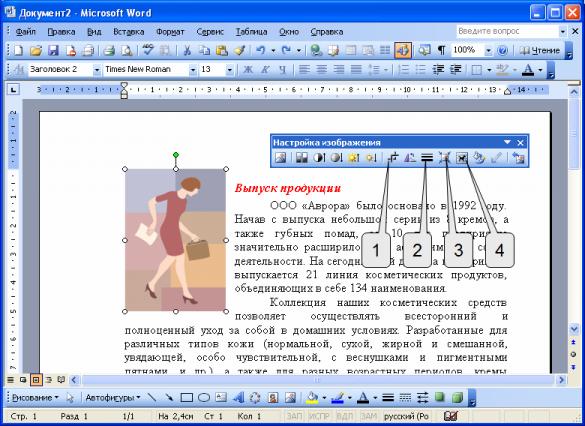This screenshot has width=585, height=426.
Task: Click the Insert Hyperlink globe icon
Action: (316, 50)
